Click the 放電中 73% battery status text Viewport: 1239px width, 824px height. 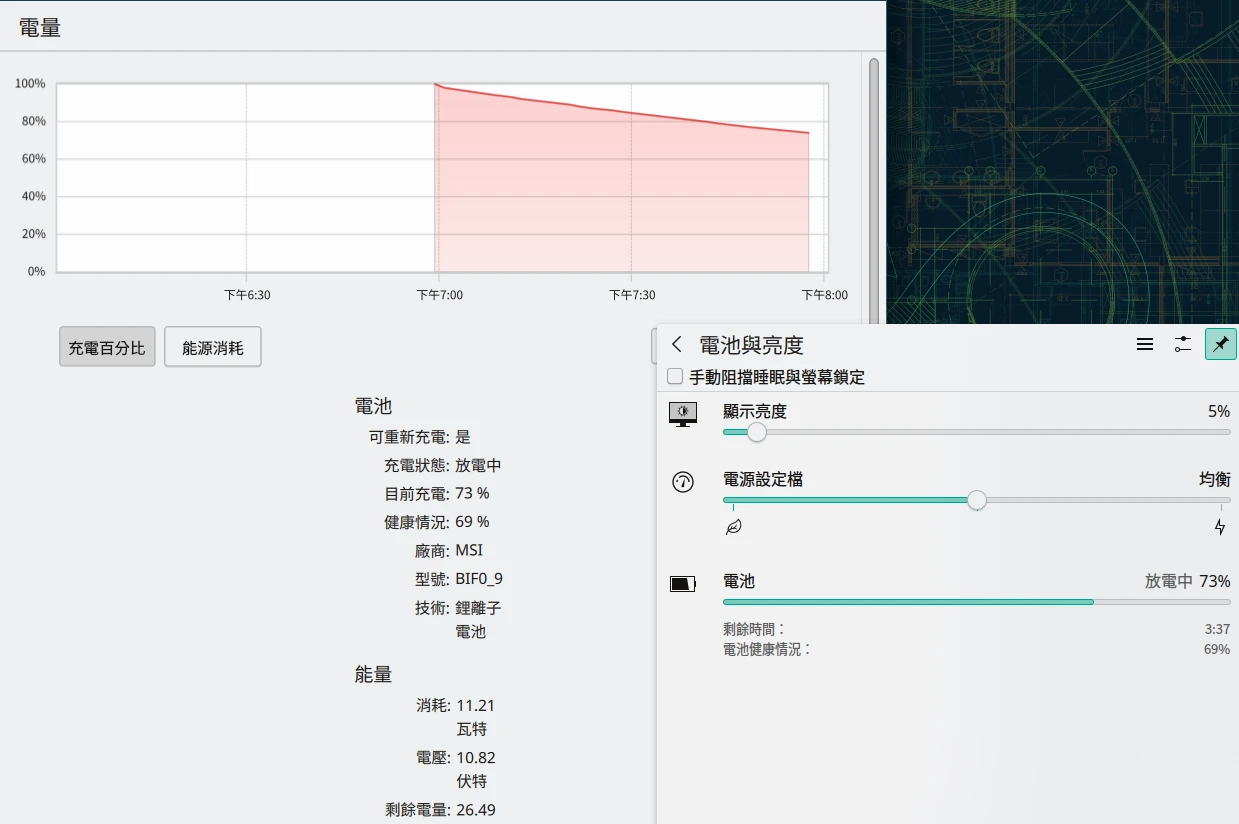tap(1187, 581)
